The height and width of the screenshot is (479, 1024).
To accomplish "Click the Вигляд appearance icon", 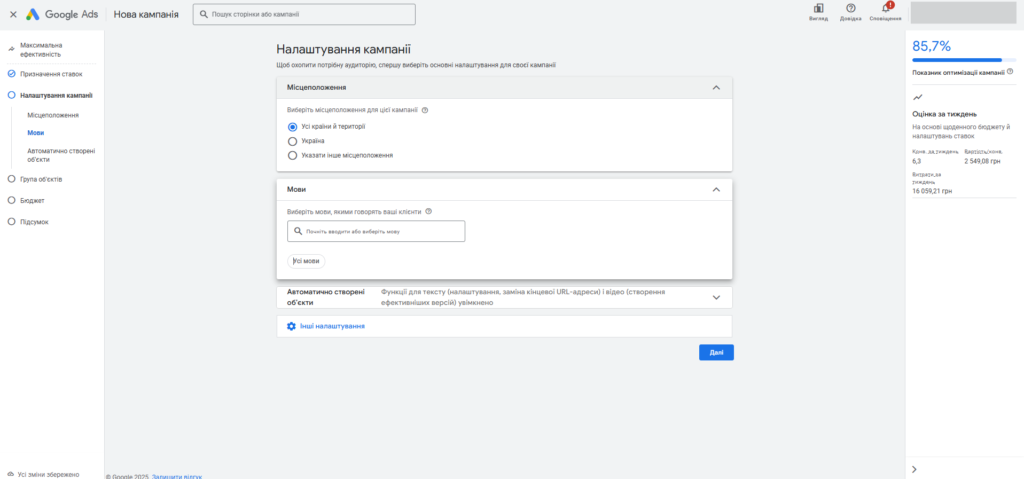I will [x=817, y=9].
